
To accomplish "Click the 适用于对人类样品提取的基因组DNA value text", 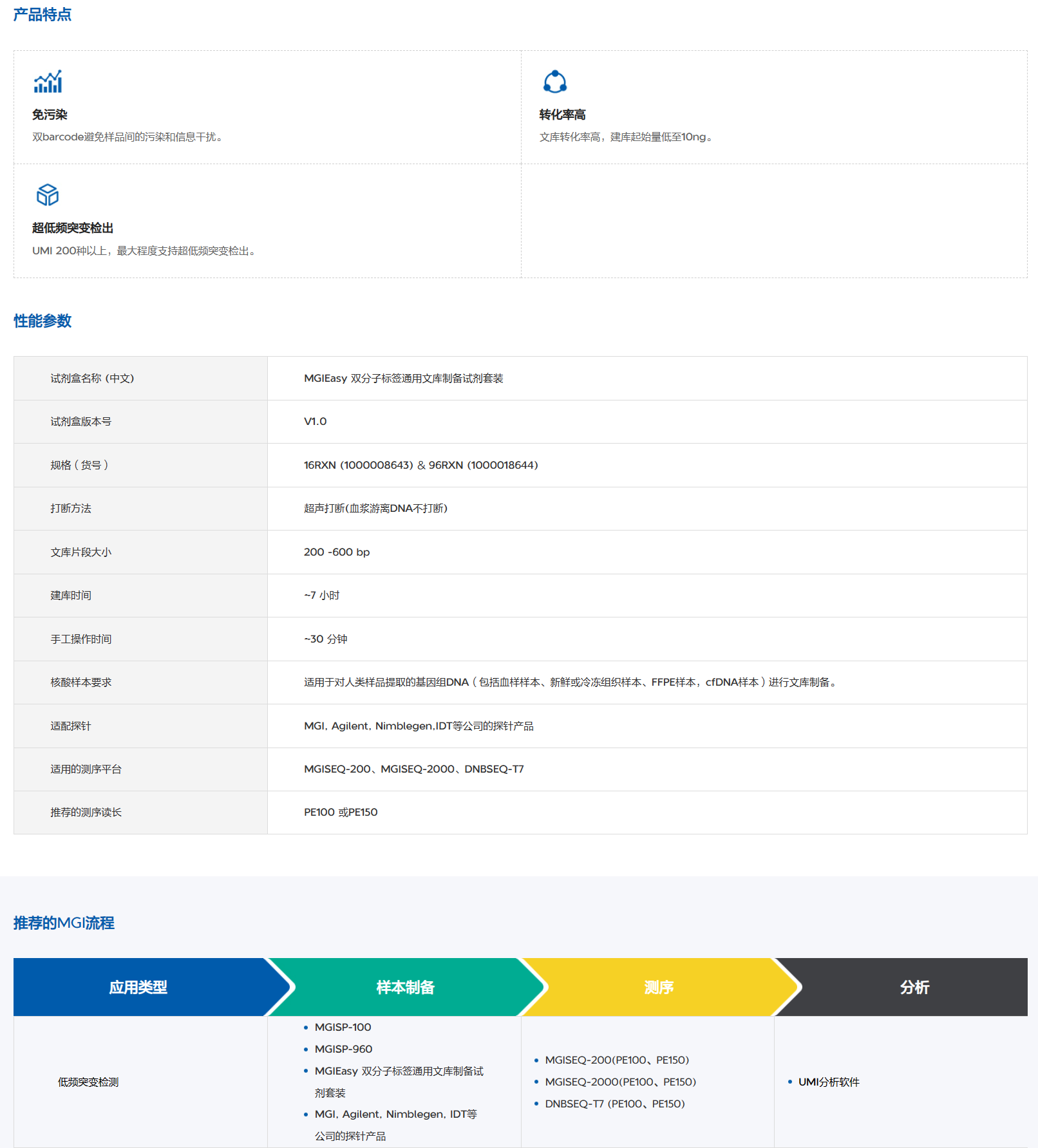I will [572, 682].
